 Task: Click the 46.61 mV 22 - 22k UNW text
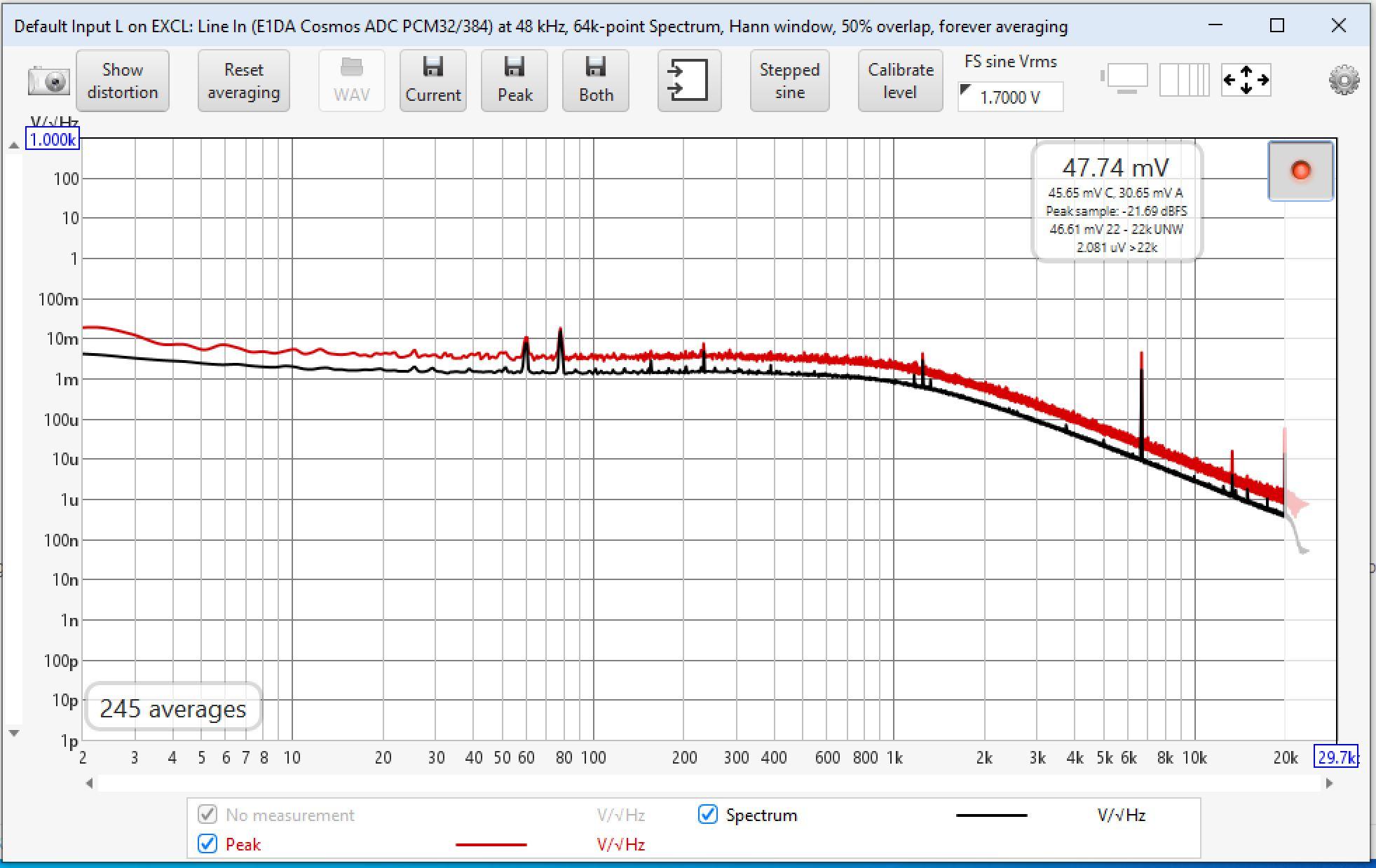tap(1116, 229)
